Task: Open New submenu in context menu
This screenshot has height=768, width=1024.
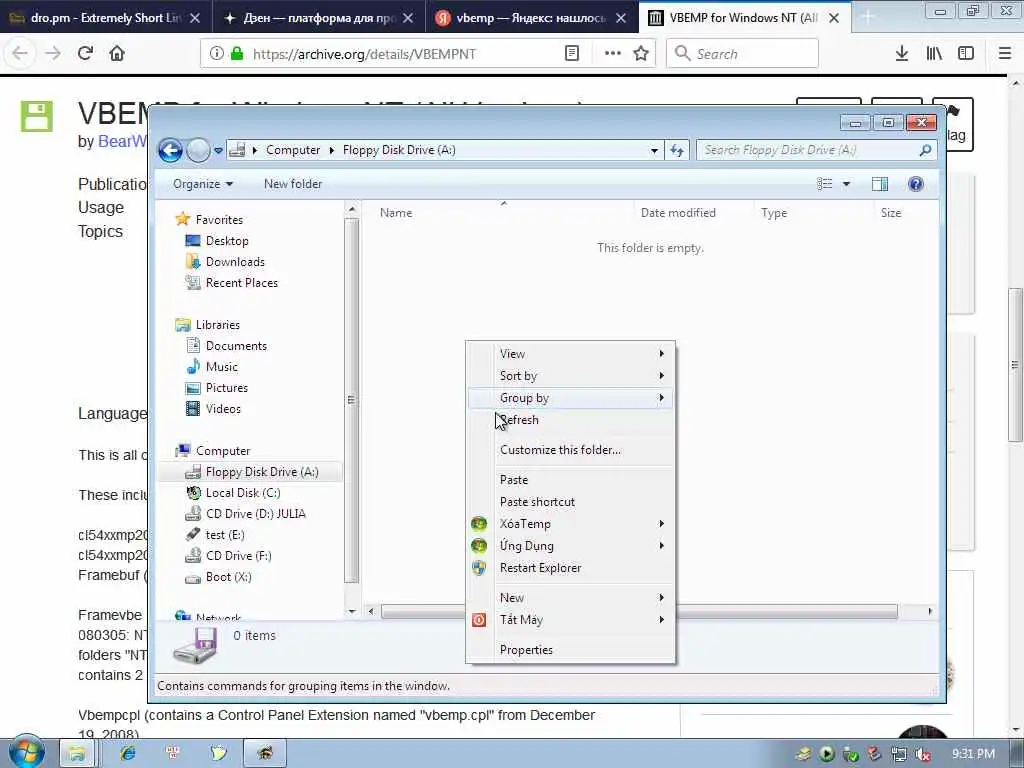Action: click(571, 598)
